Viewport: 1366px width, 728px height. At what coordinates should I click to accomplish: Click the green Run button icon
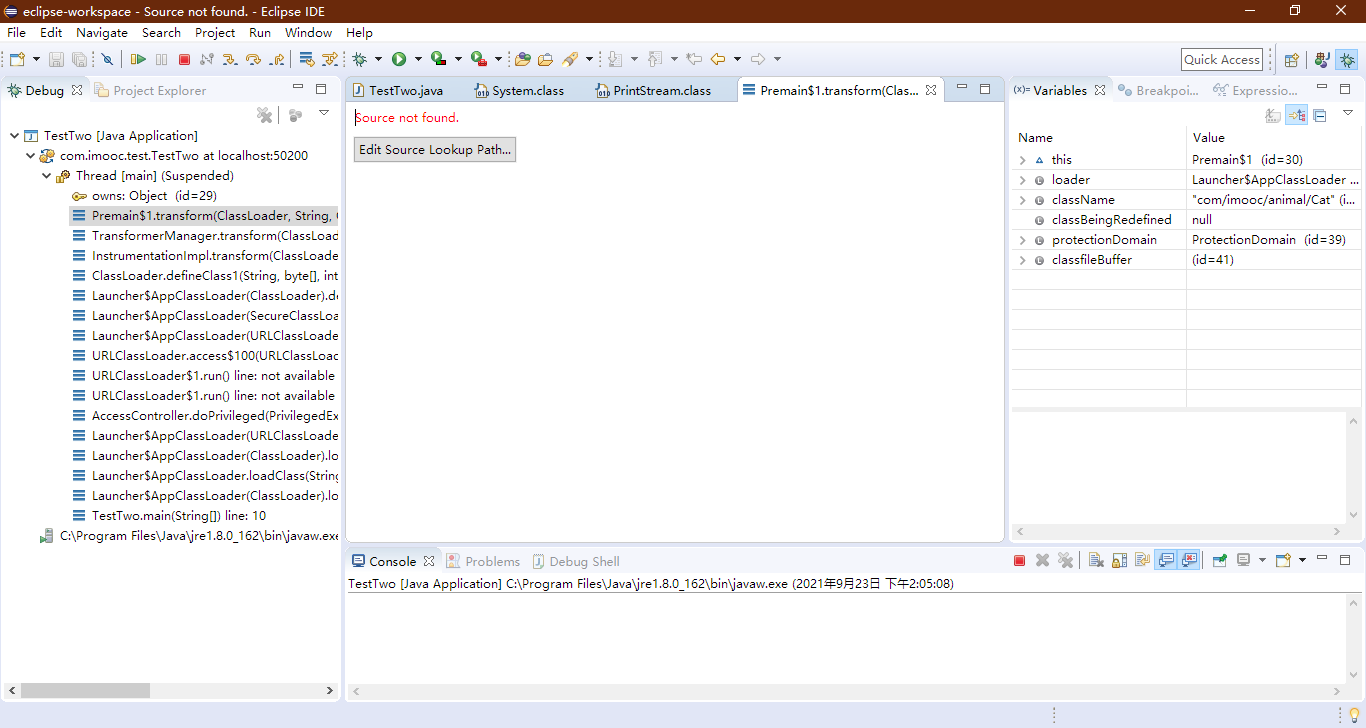pos(399,60)
